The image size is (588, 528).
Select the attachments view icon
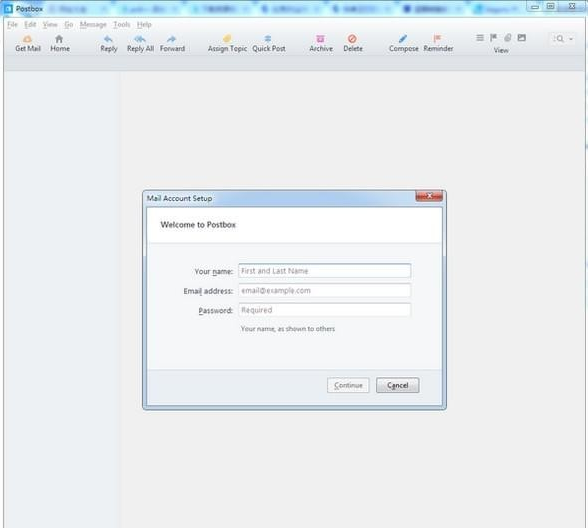[507, 38]
